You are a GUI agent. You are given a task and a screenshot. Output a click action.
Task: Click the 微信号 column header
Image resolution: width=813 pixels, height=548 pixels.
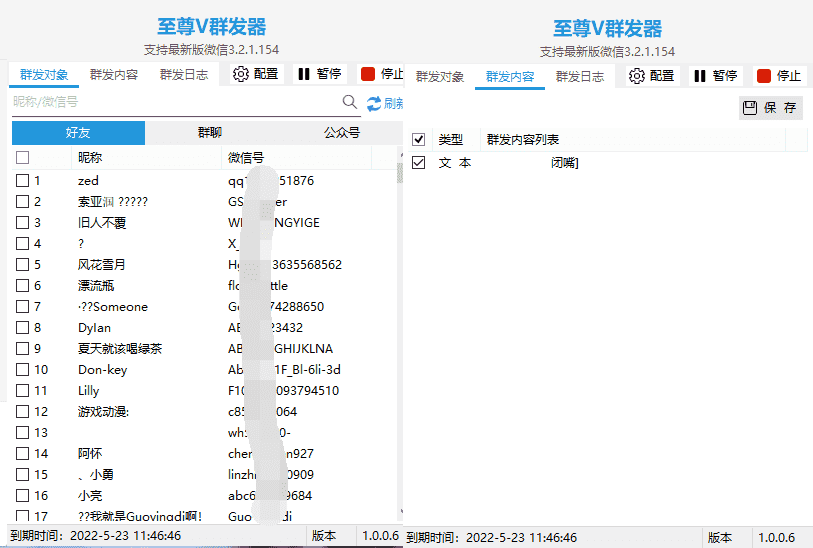(297, 158)
